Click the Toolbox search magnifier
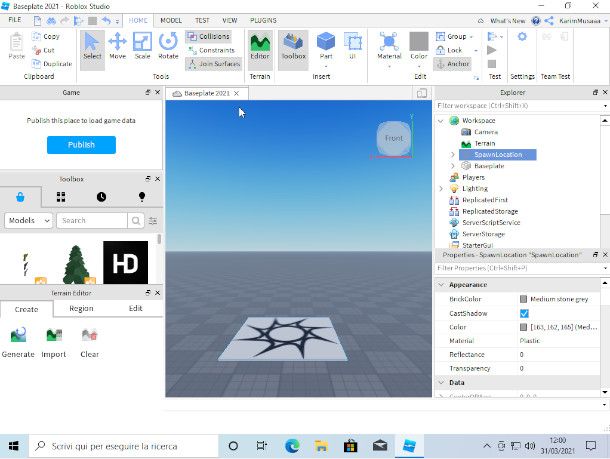Screen dimensions: 610x459 [x=136, y=221]
